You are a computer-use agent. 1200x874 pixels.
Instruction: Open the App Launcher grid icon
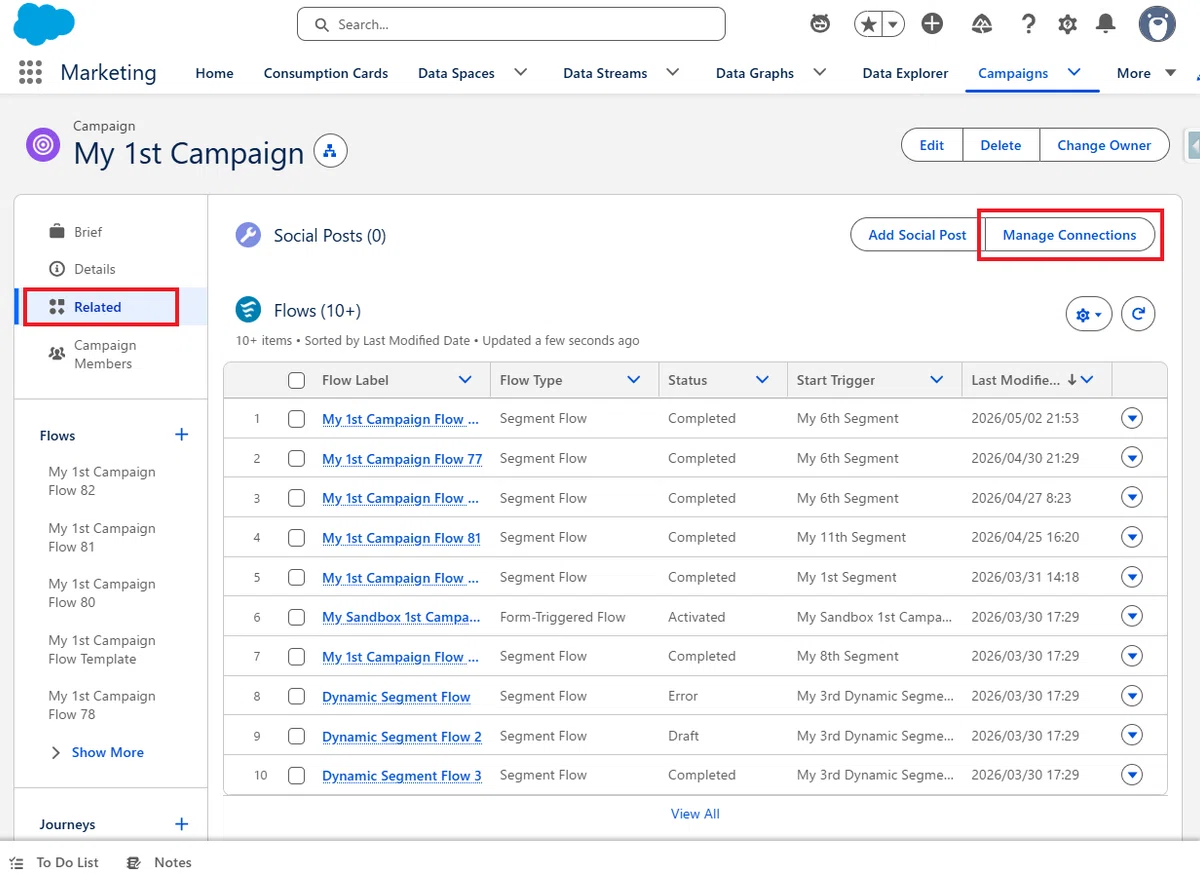point(31,72)
